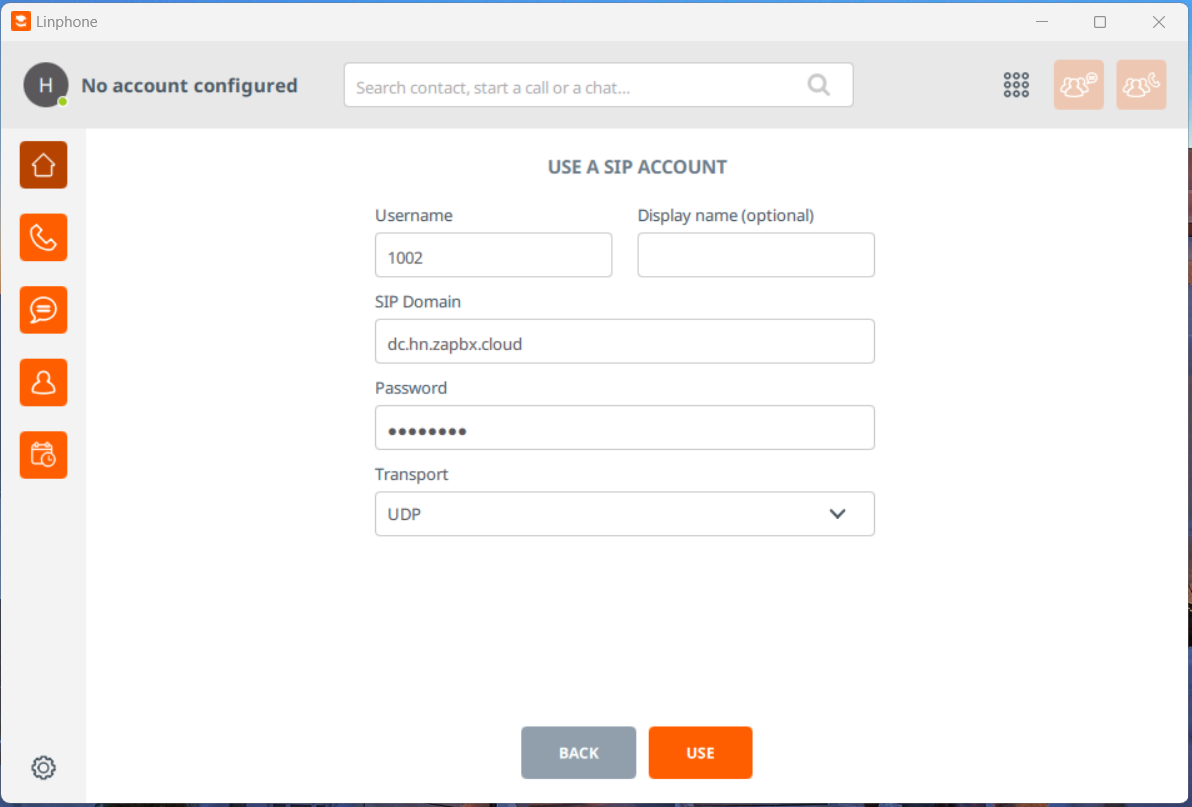Image resolution: width=1192 pixels, height=807 pixels.
Task: Click the magnifier icon in search bar
Action: pyautogui.click(x=818, y=85)
